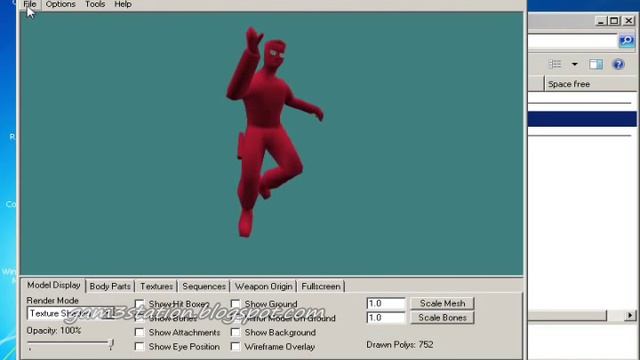Toggle the preview pane icon in Explorer
640x360 pixels.
596,64
